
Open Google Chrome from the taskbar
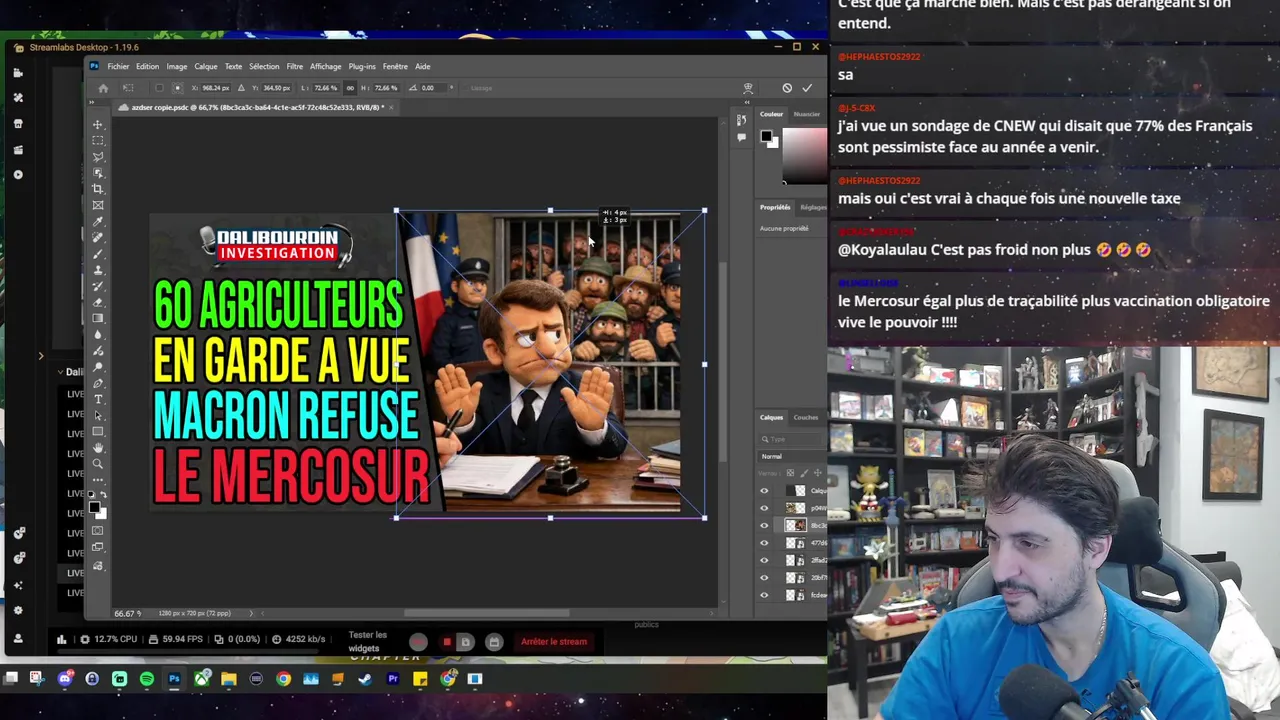284,679
